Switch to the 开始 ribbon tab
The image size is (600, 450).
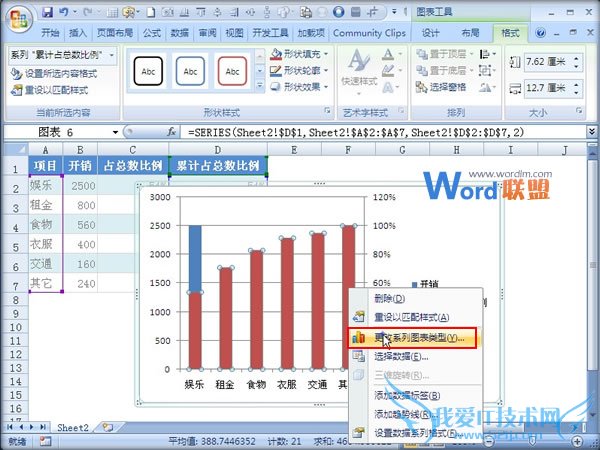click(x=50, y=33)
